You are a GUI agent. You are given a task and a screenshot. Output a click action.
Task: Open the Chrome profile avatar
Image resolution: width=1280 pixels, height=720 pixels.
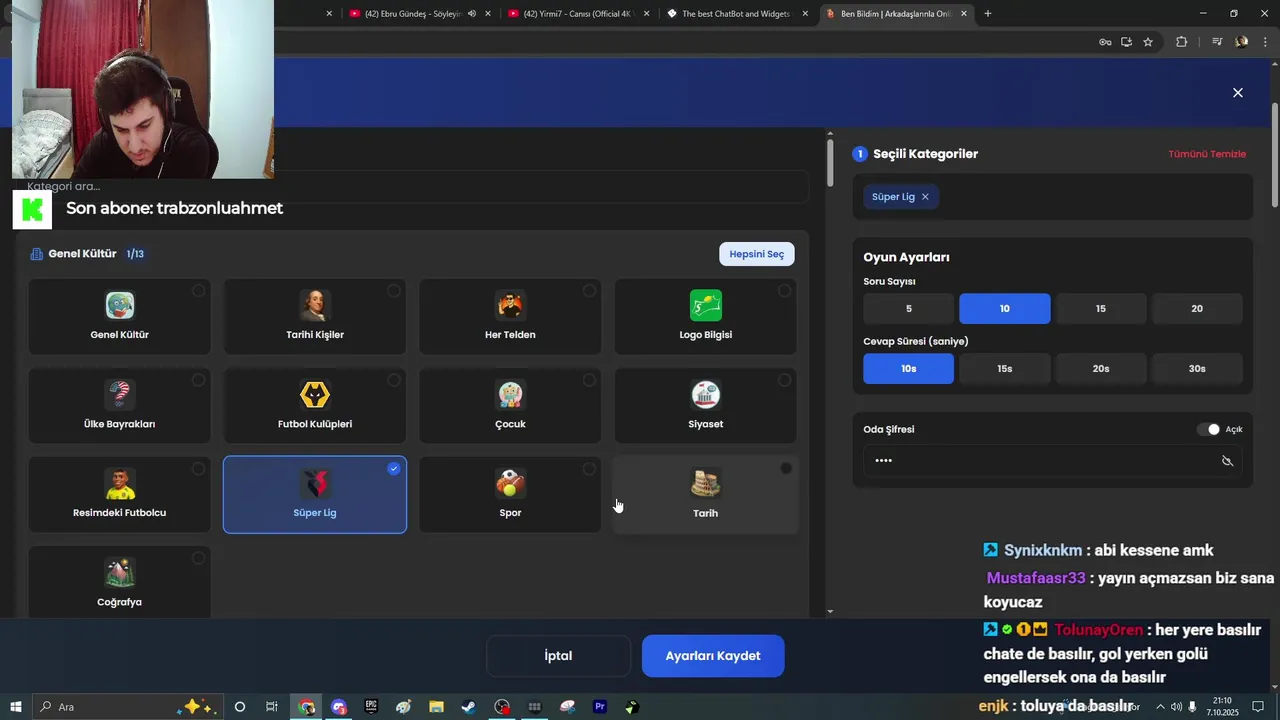click(x=1242, y=42)
